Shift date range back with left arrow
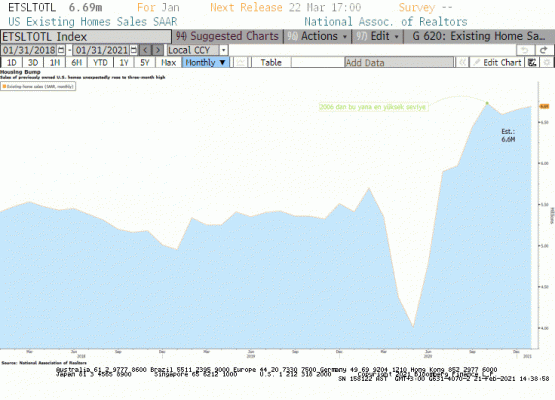This screenshot has width=555, height=400. coord(145,50)
